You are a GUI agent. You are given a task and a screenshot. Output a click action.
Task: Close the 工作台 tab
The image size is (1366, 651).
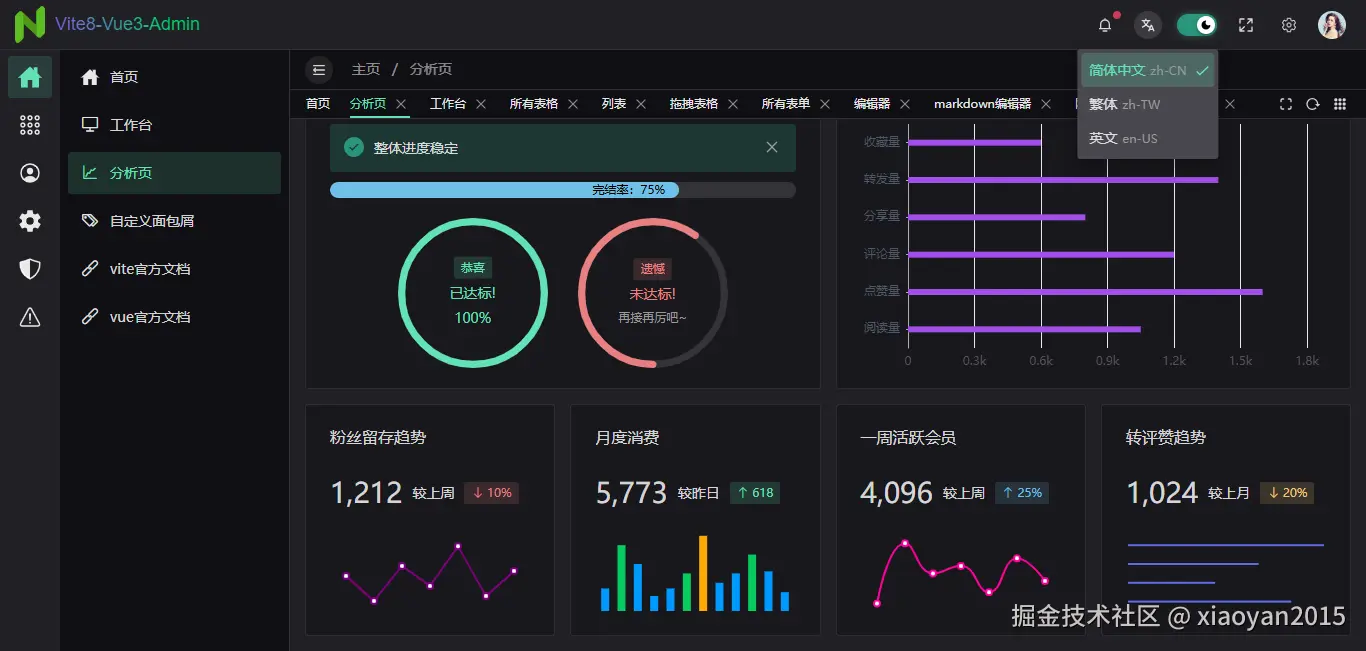(481, 104)
